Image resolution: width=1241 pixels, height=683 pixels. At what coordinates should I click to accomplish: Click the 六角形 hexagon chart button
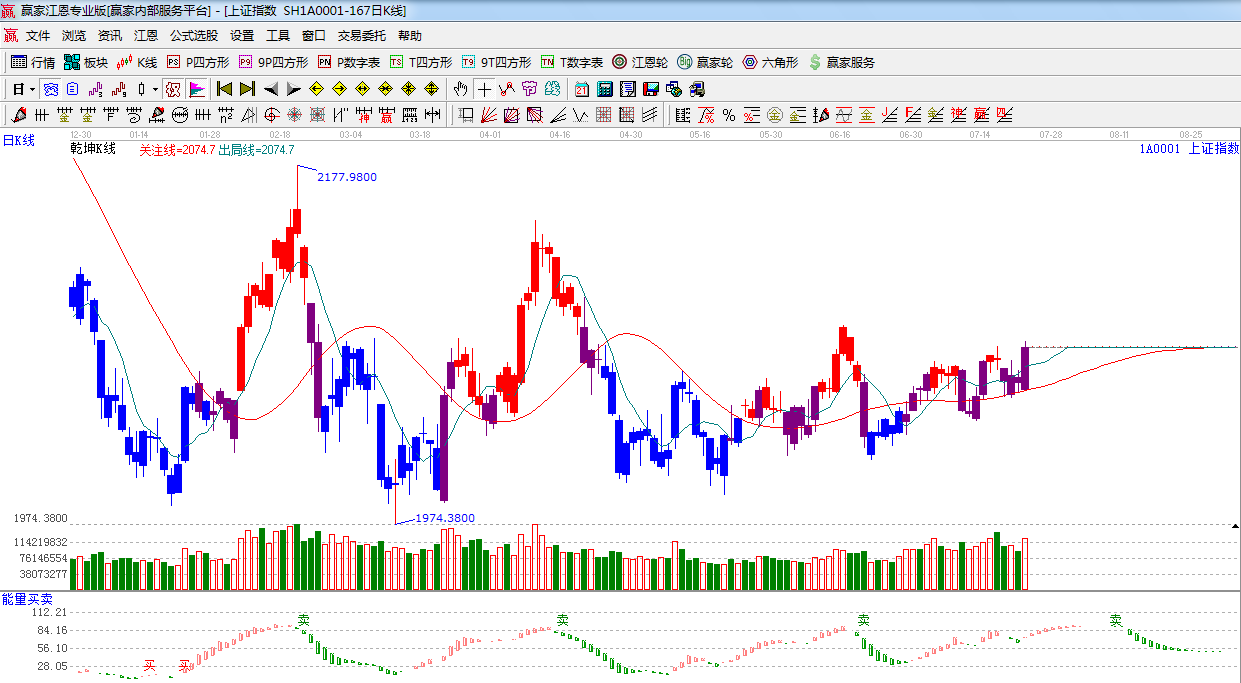(x=771, y=62)
